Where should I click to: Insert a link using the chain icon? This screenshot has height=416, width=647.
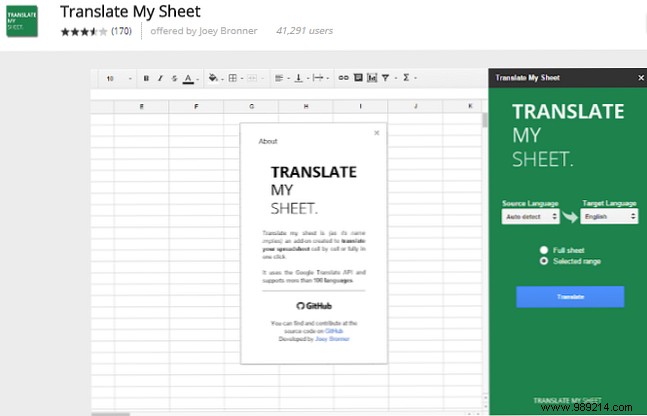pos(343,78)
